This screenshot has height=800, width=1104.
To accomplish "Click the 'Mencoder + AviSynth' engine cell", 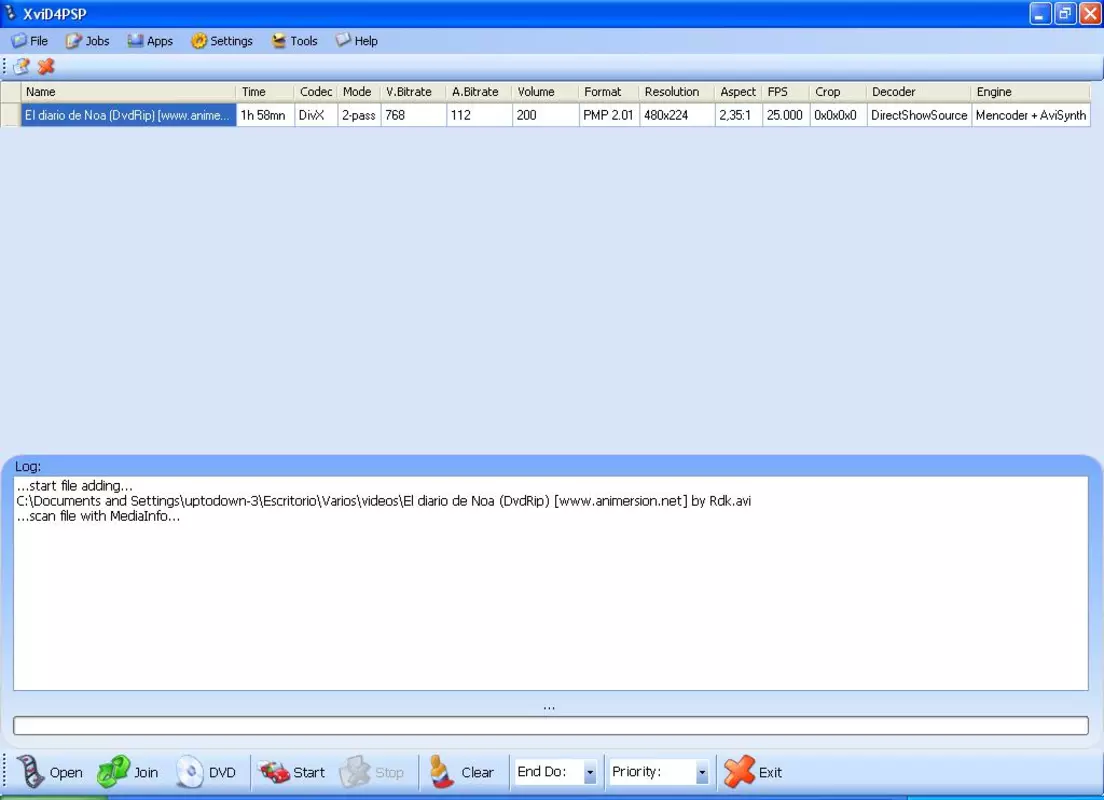I will 1031,115.
